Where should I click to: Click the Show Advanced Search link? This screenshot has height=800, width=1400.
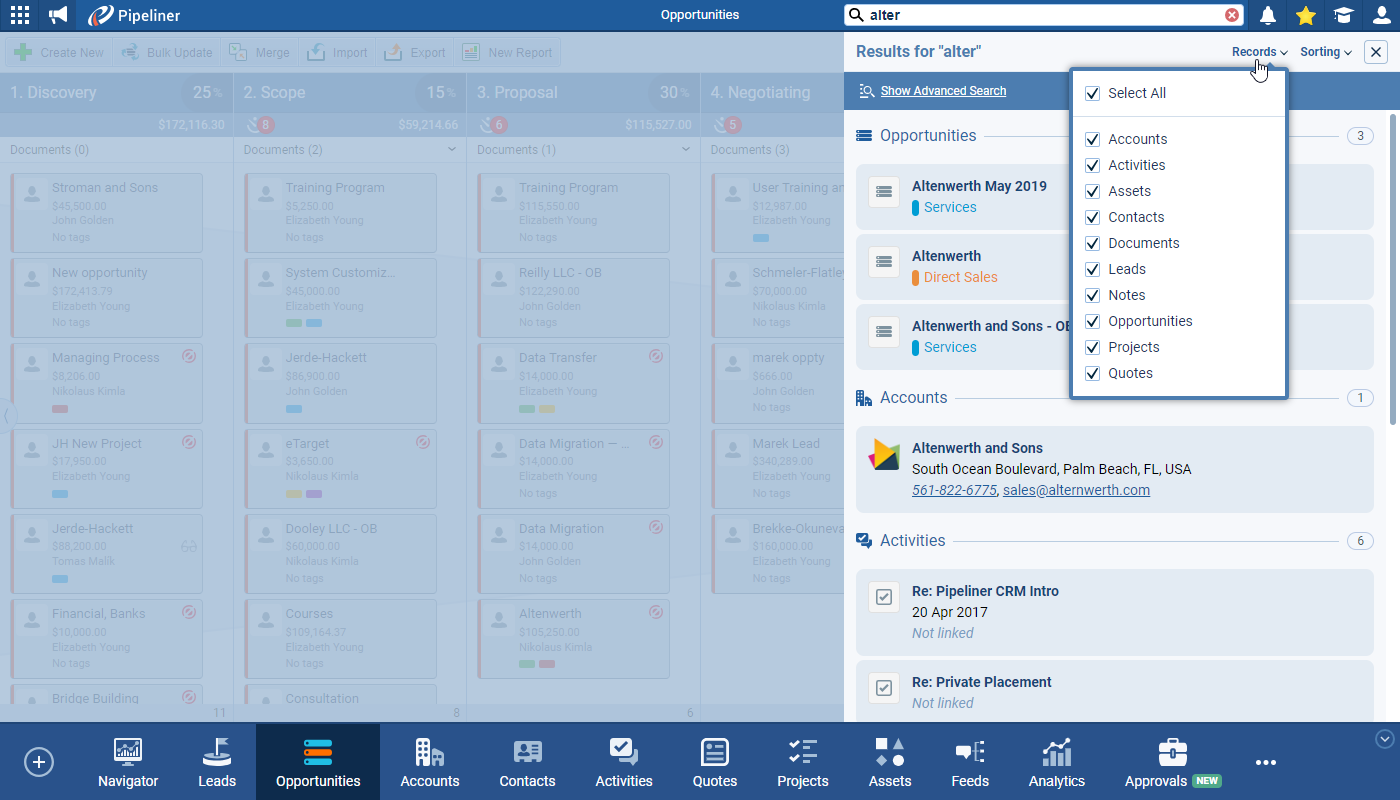(943, 91)
